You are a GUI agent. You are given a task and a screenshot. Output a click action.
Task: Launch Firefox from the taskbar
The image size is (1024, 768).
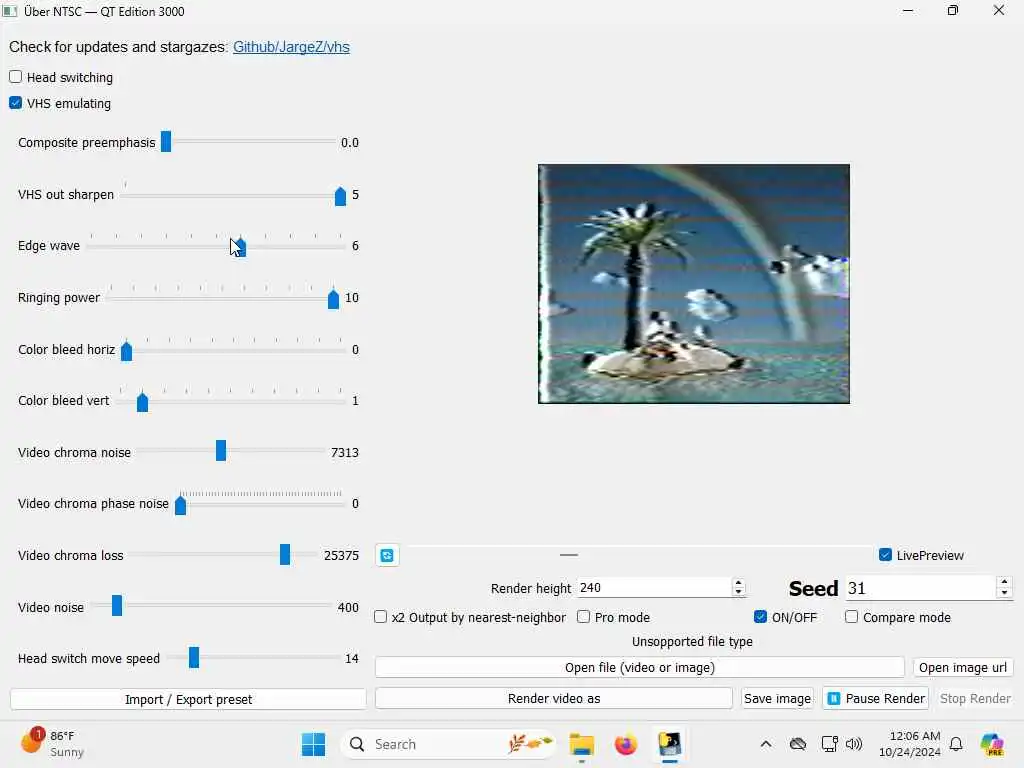pos(626,744)
